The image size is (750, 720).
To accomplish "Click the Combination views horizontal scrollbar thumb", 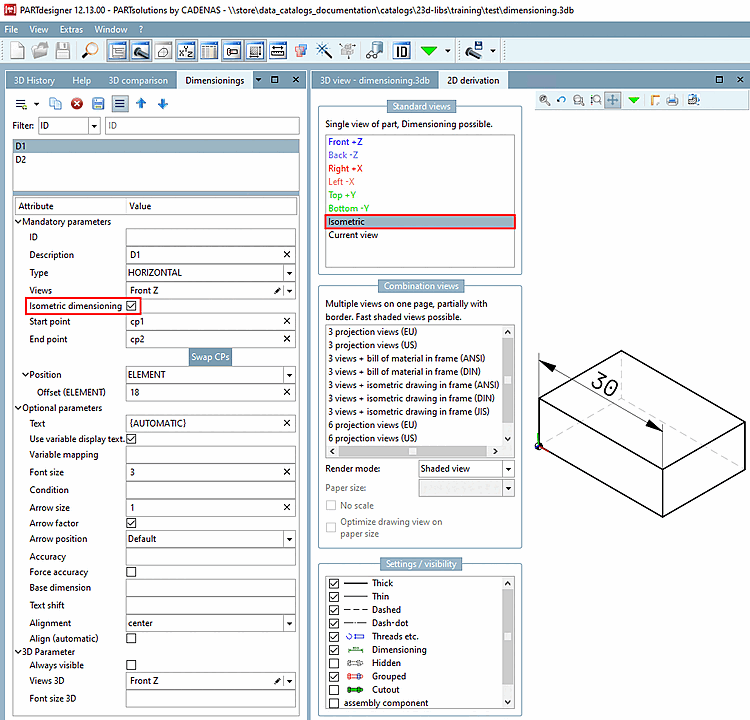I will coord(412,451).
